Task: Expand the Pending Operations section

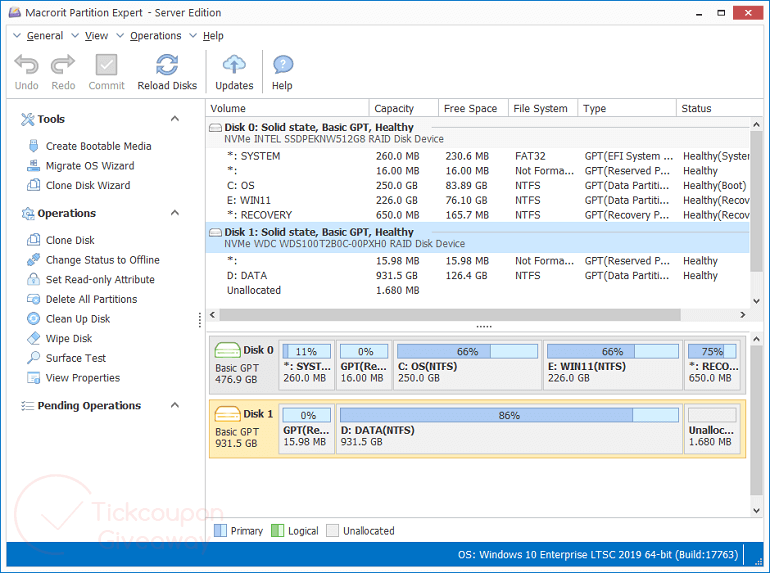Action: (175, 406)
